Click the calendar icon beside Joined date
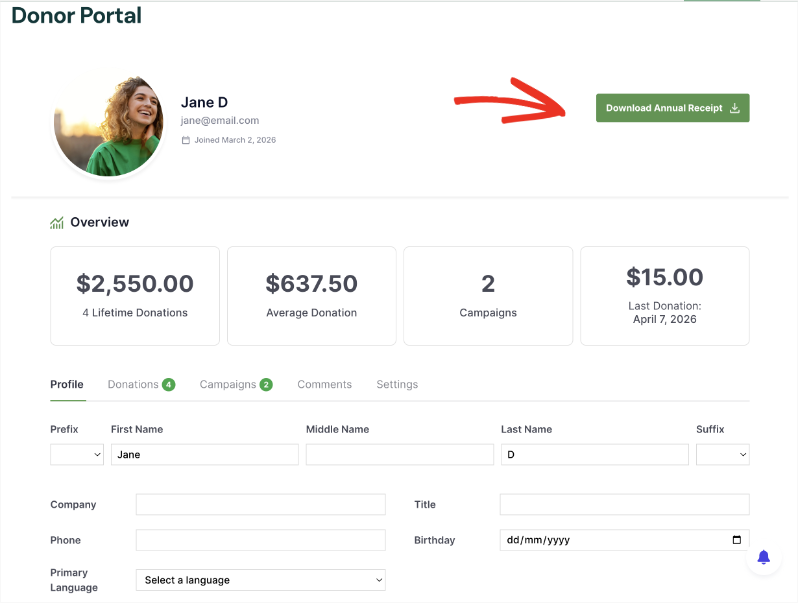 click(186, 140)
